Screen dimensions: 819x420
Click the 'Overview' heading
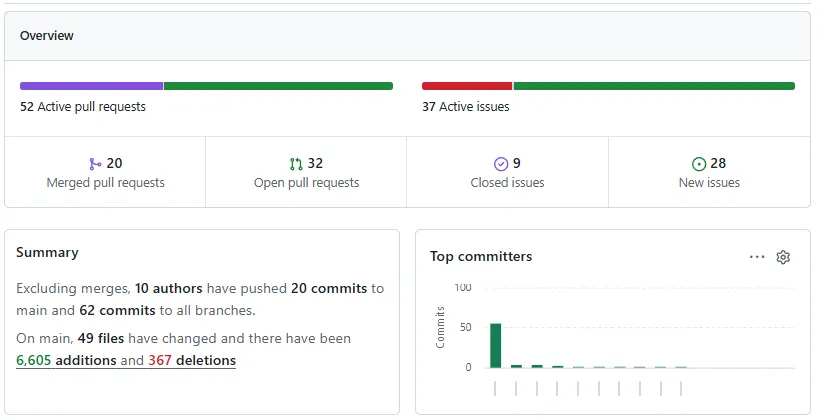click(47, 36)
